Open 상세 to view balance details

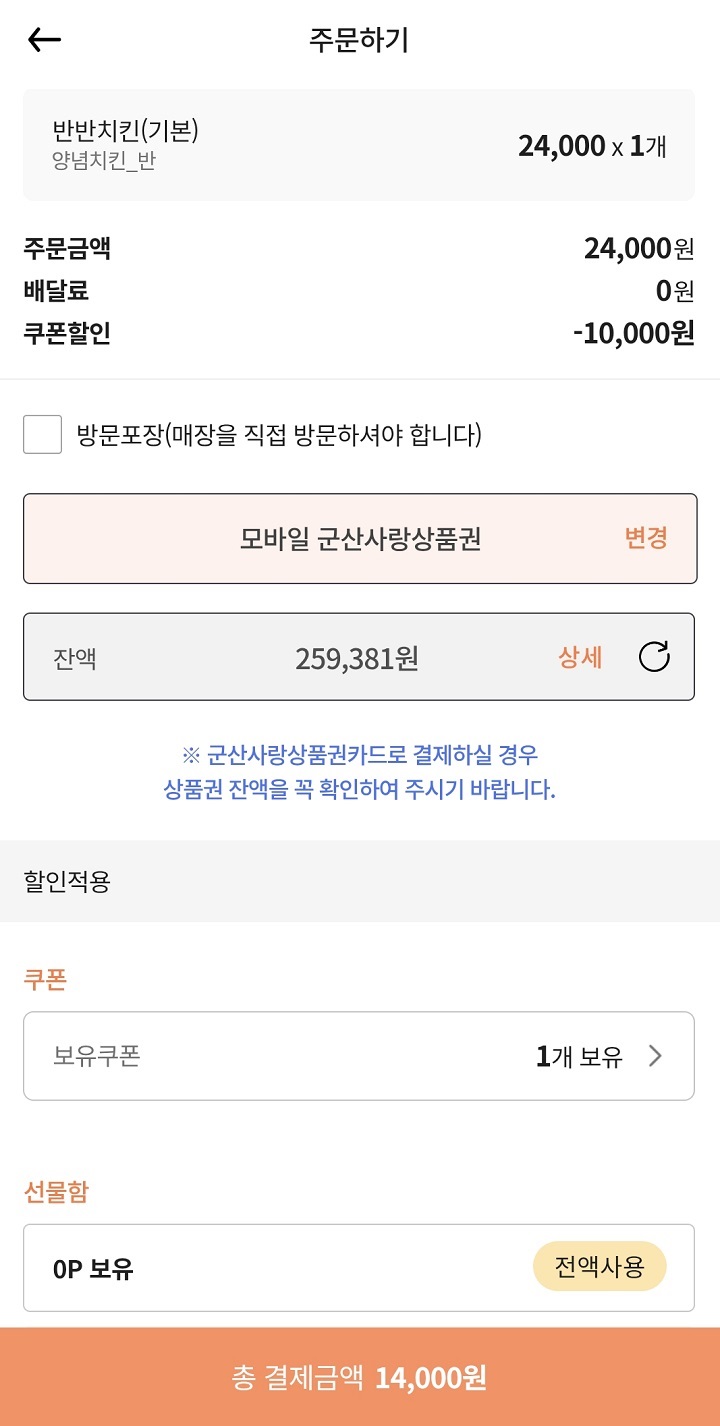pos(581,656)
